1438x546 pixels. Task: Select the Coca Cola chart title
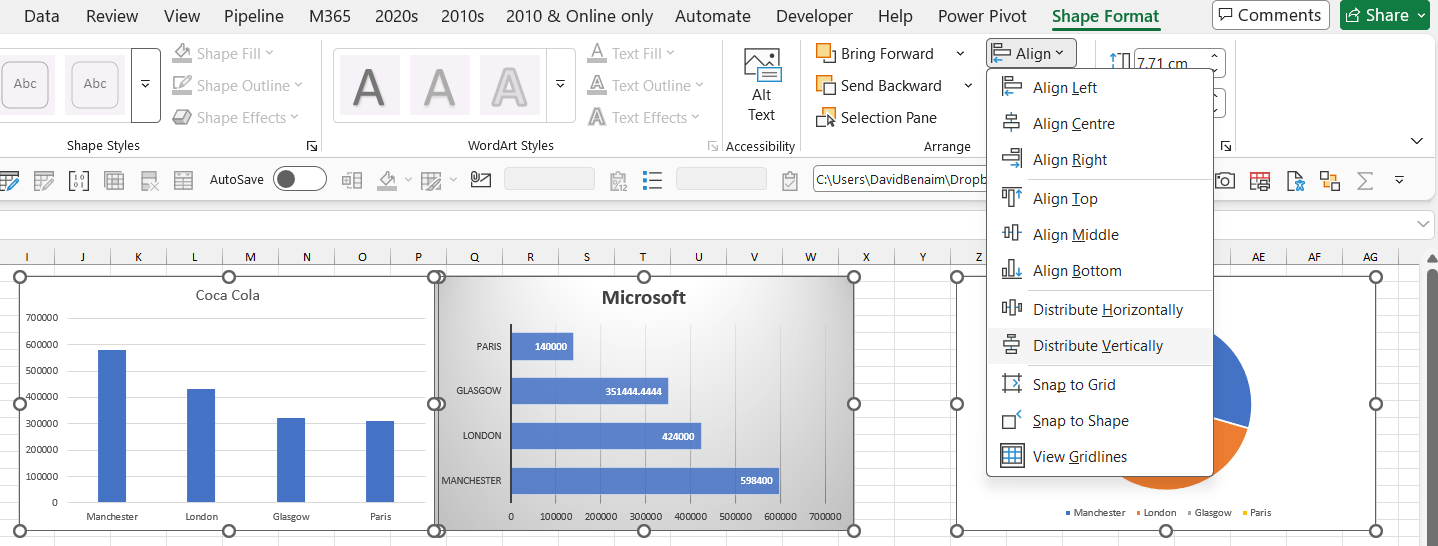coord(228,295)
